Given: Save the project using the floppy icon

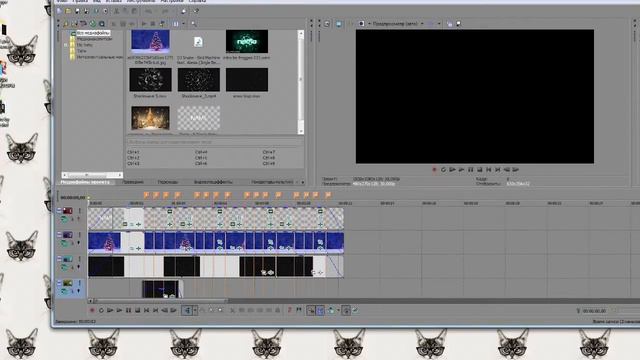Looking at the screenshot, I should 77,11.
